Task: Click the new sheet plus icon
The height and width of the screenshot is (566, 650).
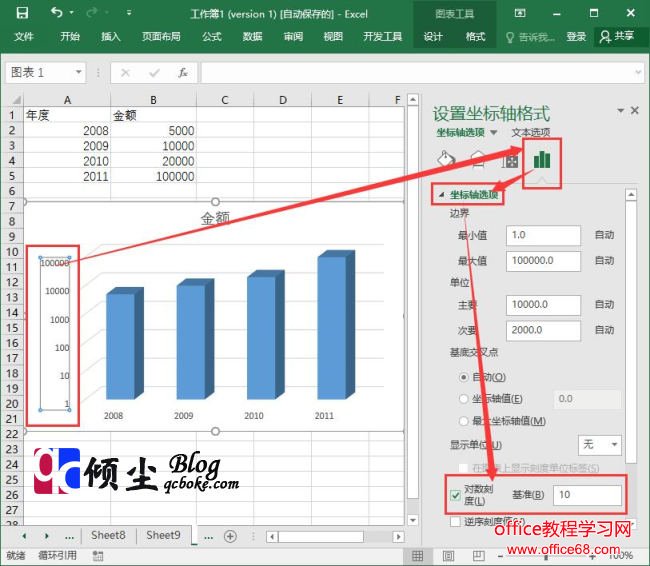Action: click(x=230, y=536)
